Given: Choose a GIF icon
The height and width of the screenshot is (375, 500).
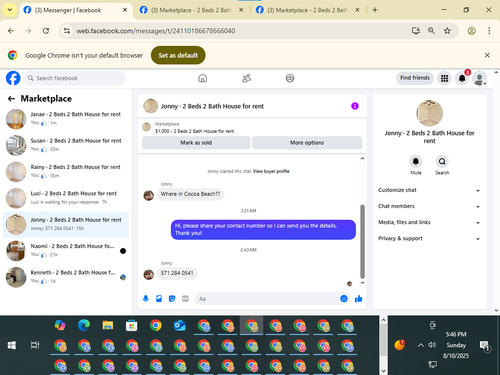Looking at the screenshot, I should click(x=185, y=299).
